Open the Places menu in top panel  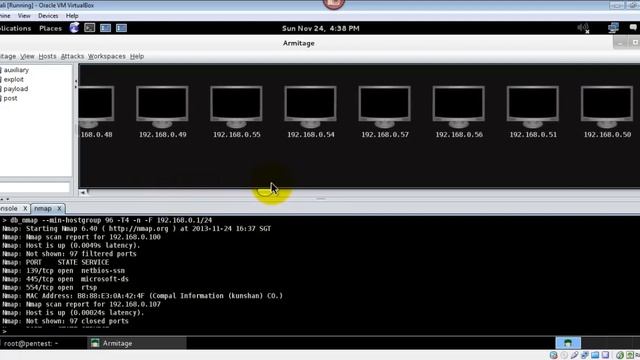pyautogui.click(x=50, y=28)
